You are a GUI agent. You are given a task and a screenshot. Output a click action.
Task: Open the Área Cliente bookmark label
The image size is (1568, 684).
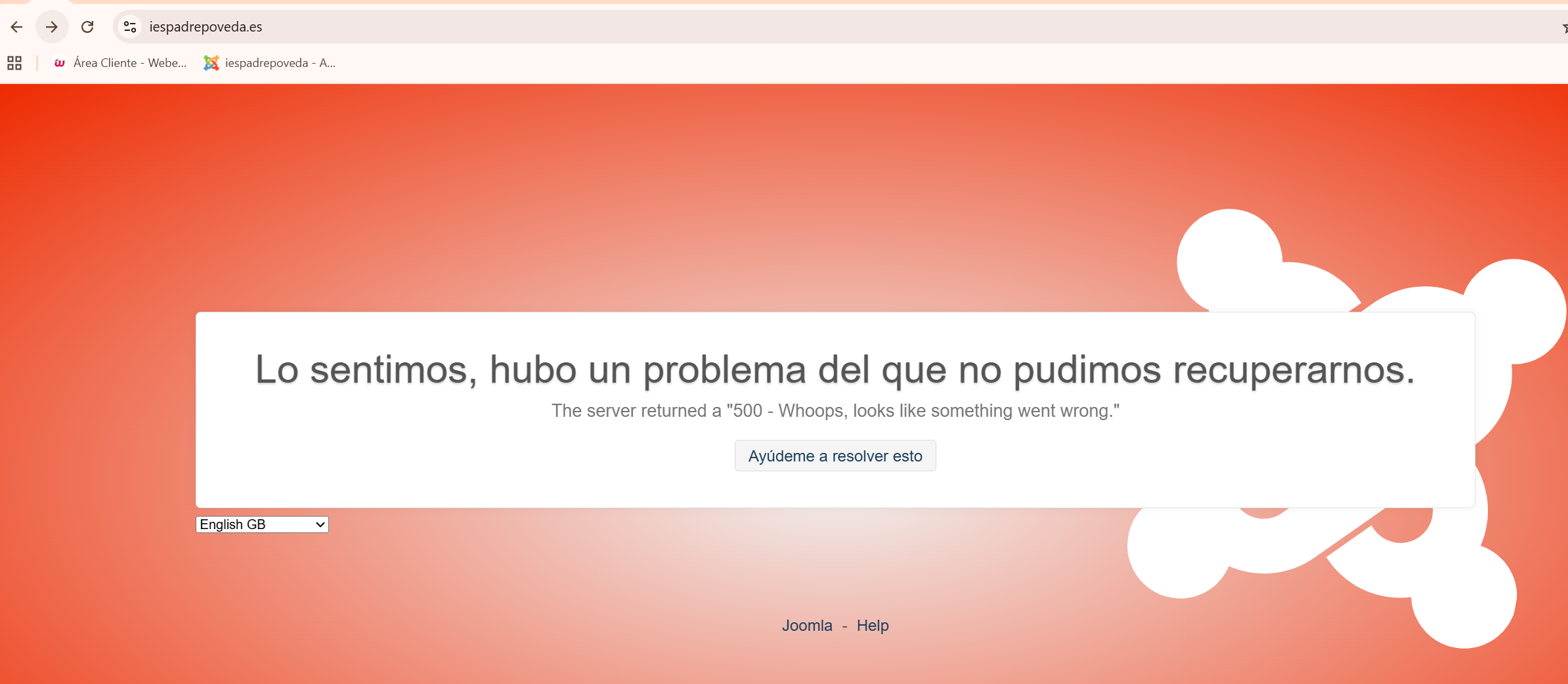[x=130, y=63]
